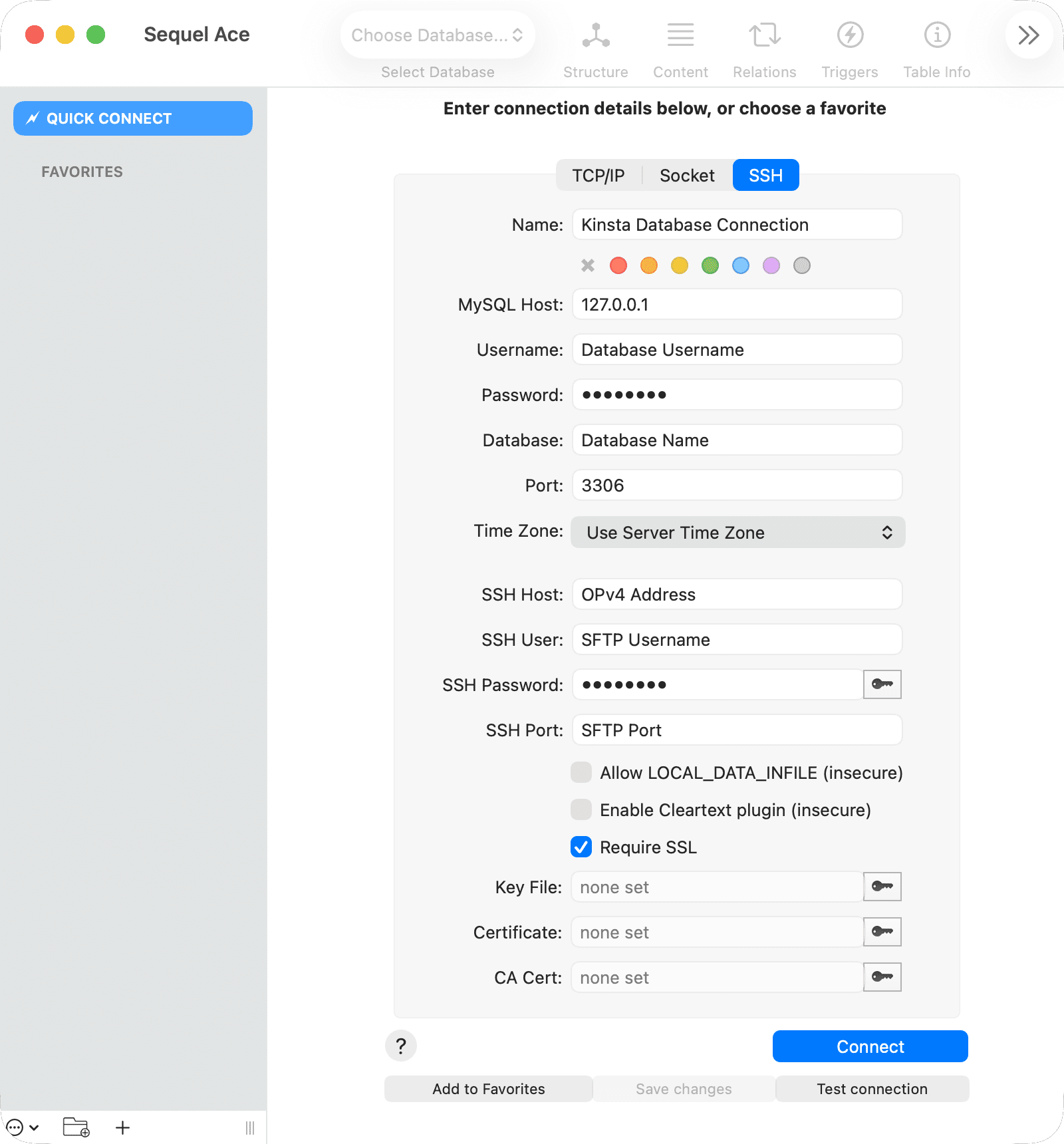Click the key icon beside Key File
Screen dimensions: 1064x1144
[882, 887]
